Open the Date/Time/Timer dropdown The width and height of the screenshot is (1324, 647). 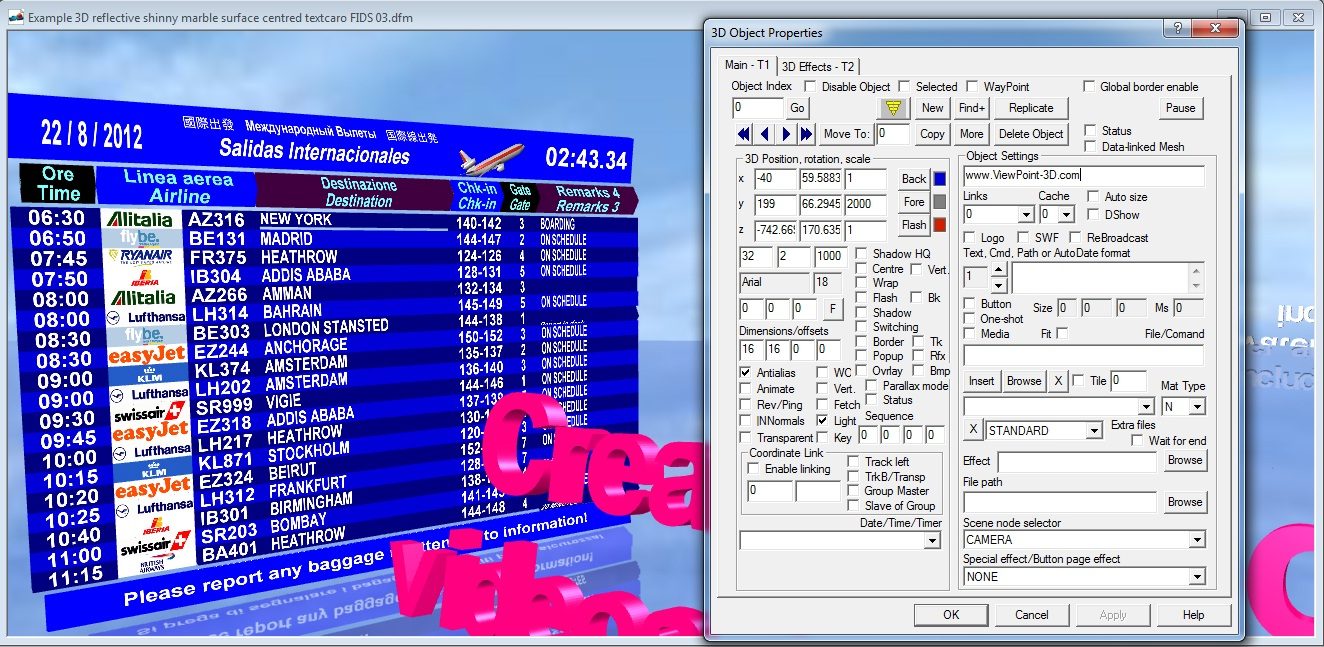pos(932,541)
